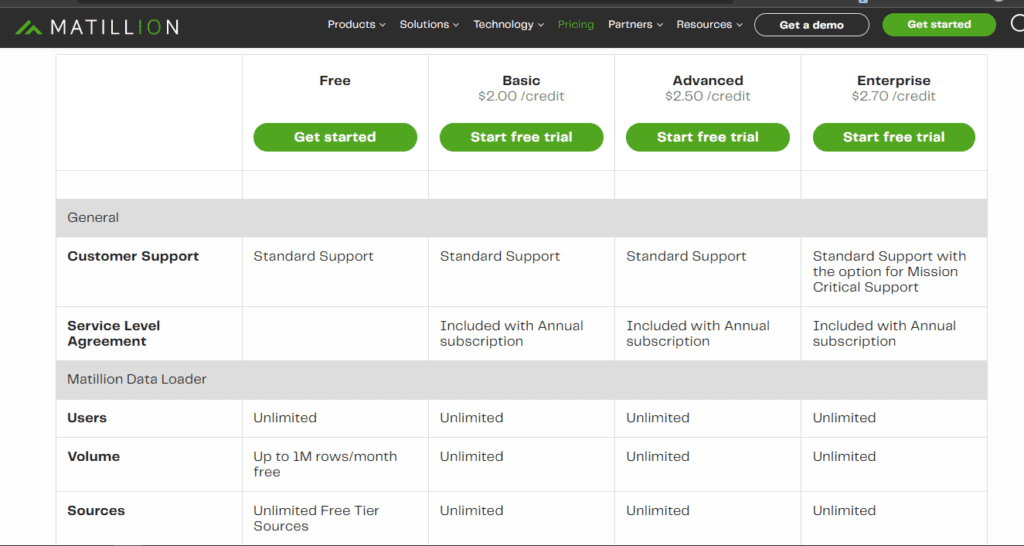Go to the Pricing page link

576,25
